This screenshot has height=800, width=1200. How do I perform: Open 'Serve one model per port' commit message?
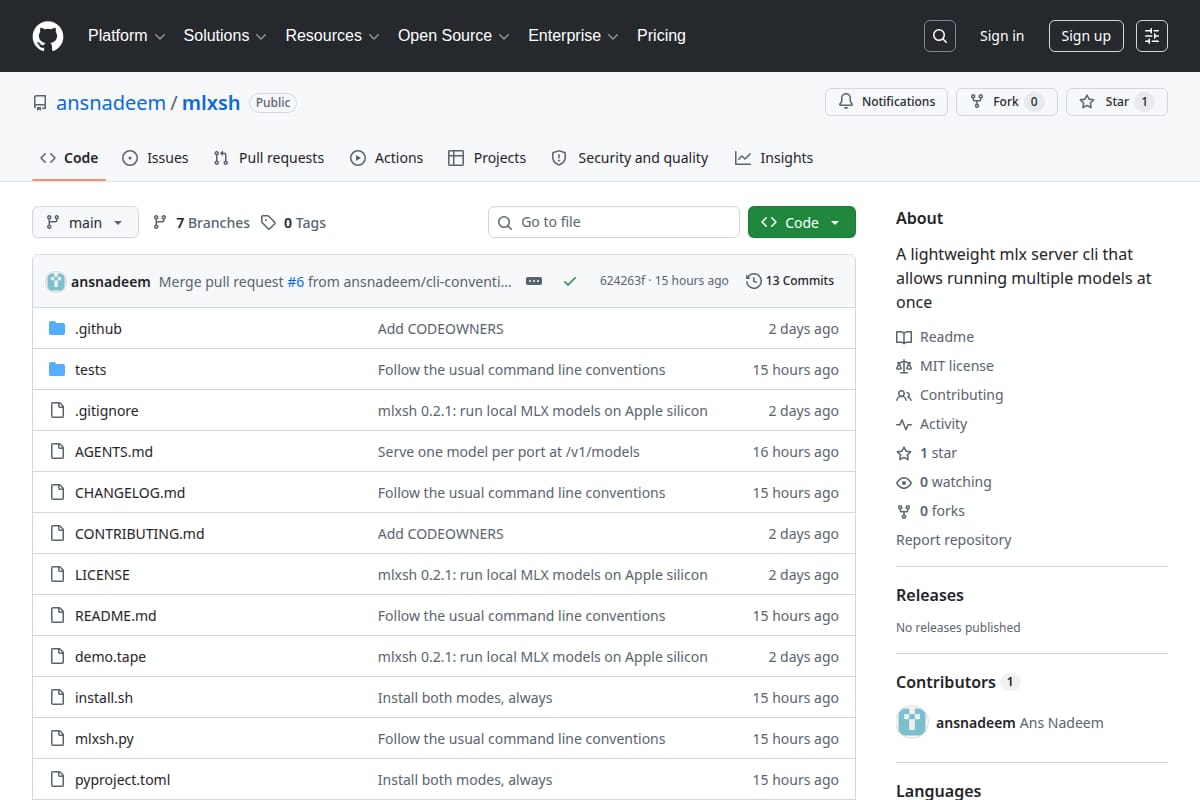coord(509,452)
